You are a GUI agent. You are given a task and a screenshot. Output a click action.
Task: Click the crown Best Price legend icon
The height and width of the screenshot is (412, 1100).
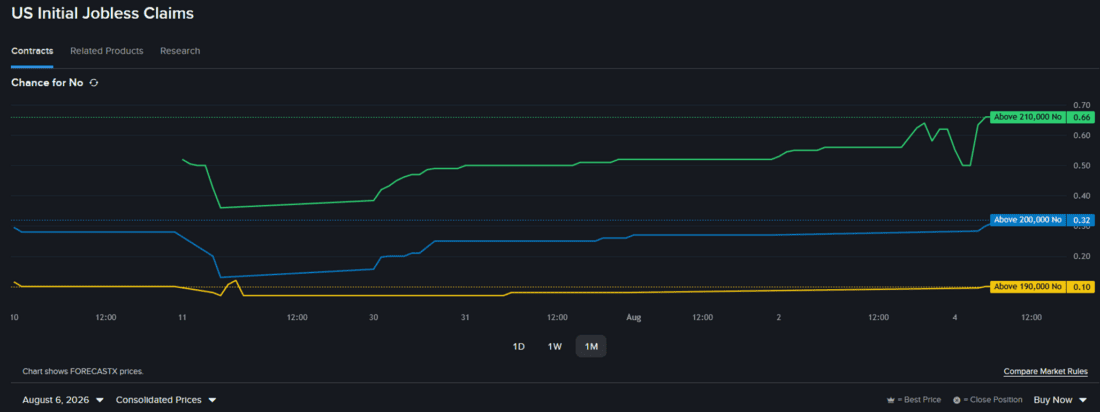[x=892, y=400]
